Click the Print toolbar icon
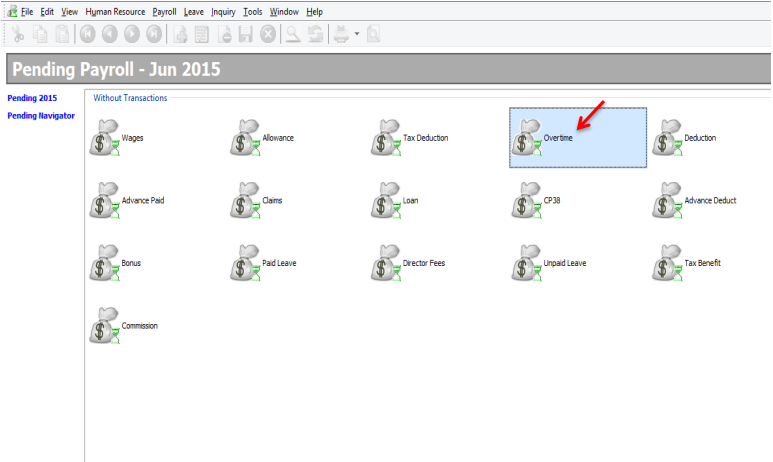This screenshot has height=462, width=773. point(341,34)
